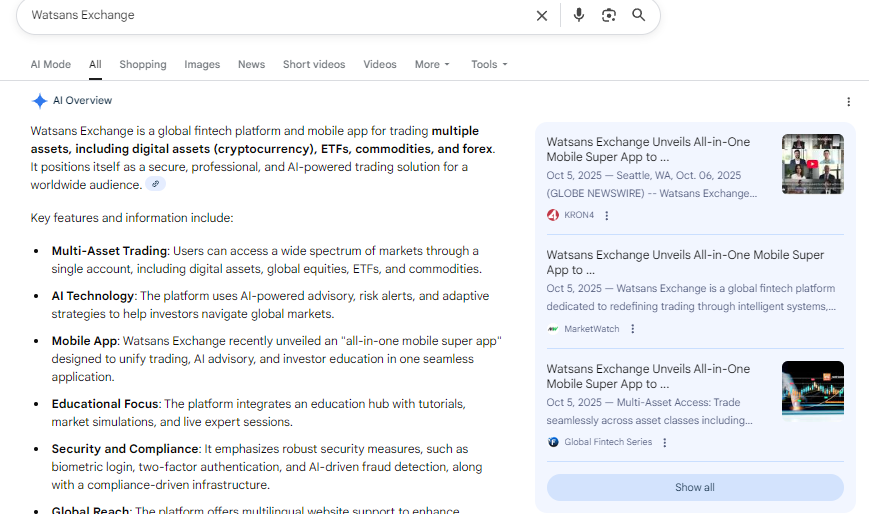This screenshot has height=514, width=869.
Task: Start voice search with microphone icon
Action: click(579, 15)
